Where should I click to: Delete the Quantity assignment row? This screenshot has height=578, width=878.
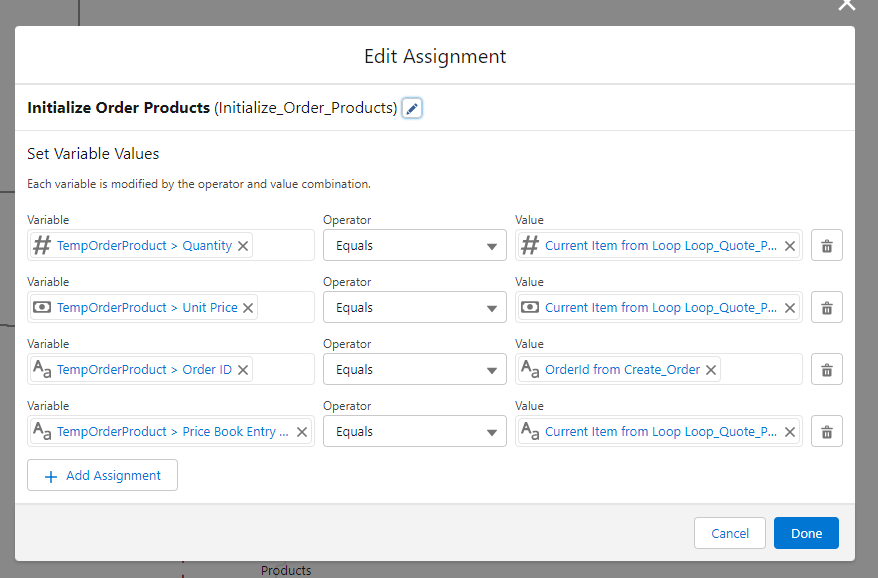tap(826, 246)
